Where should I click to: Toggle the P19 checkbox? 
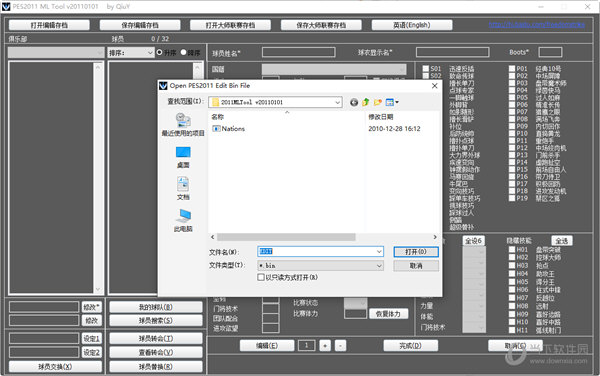pyautogui.click(x=512, y=198)
